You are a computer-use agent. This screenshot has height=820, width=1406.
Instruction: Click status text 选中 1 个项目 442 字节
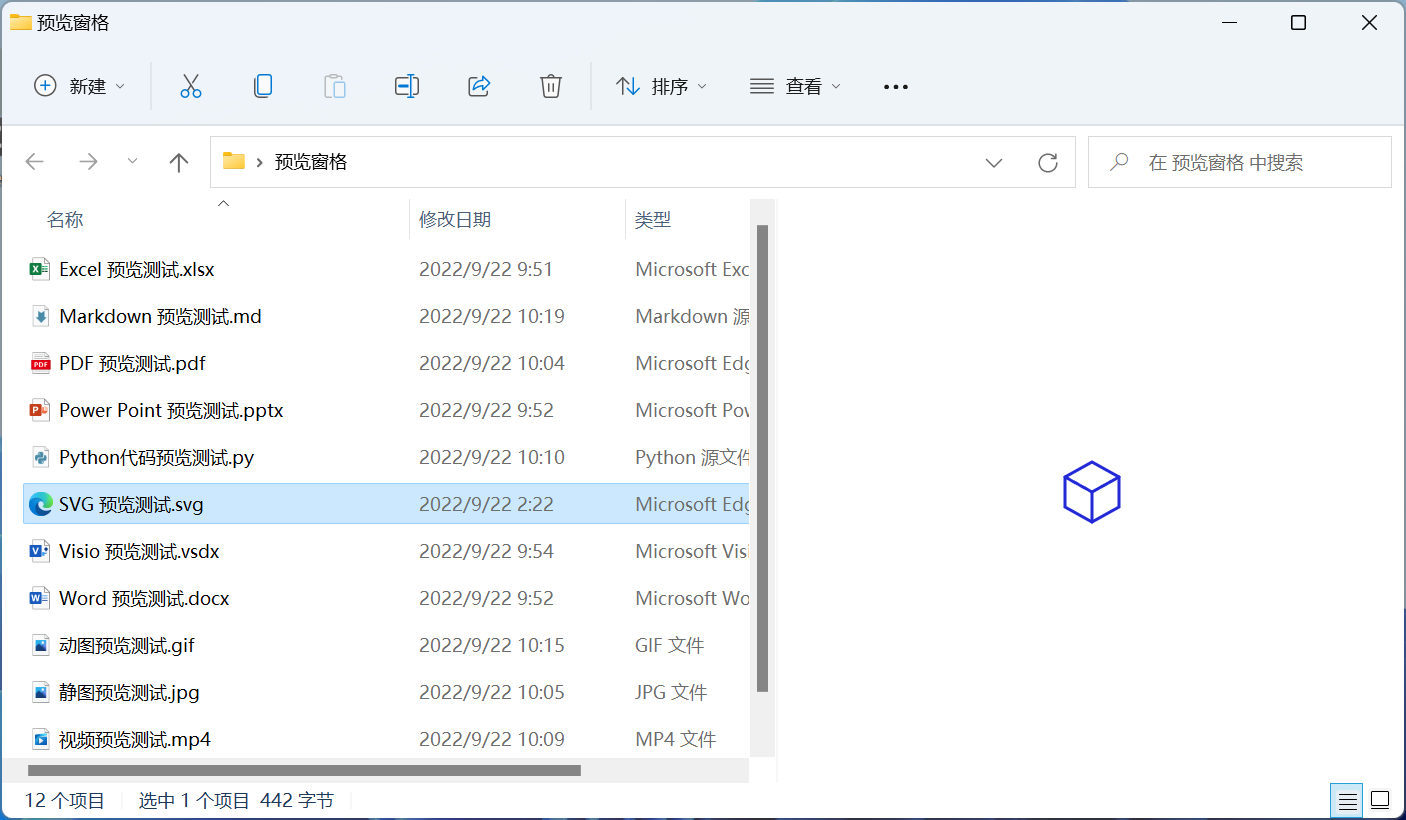(236, 800)
